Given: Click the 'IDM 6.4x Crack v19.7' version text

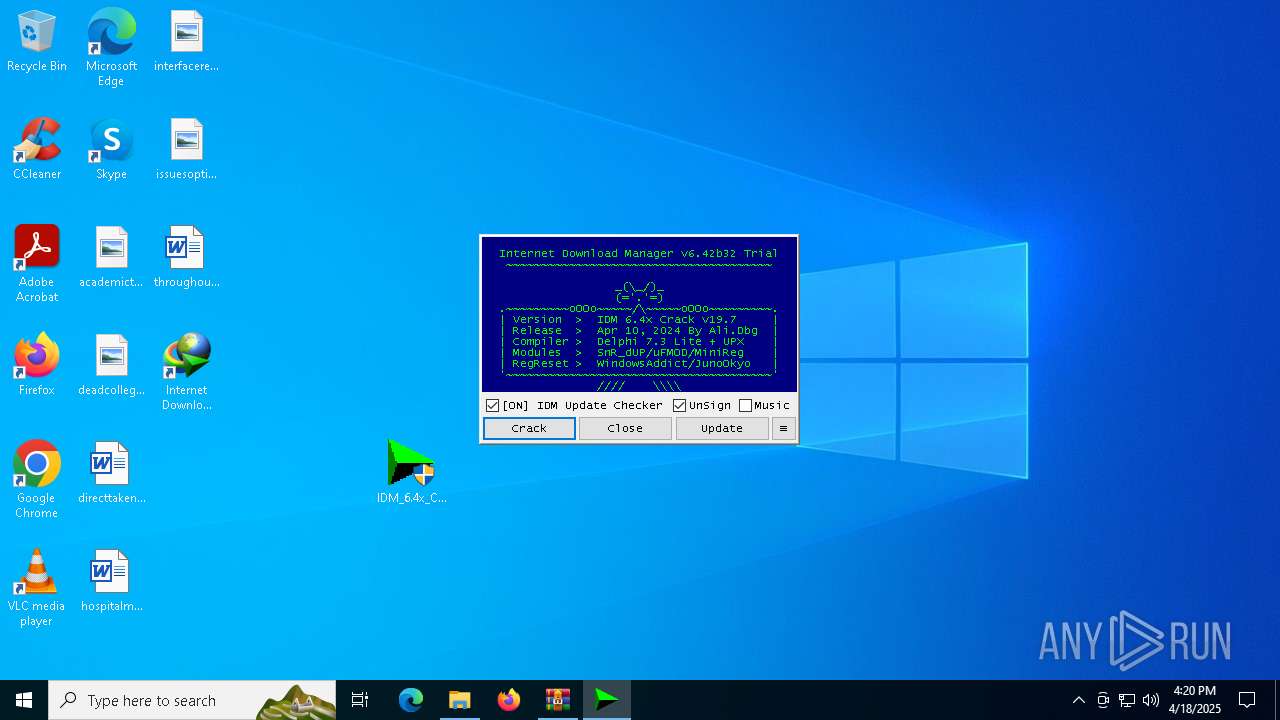Looking at the screenshot, I should (666, 320).
